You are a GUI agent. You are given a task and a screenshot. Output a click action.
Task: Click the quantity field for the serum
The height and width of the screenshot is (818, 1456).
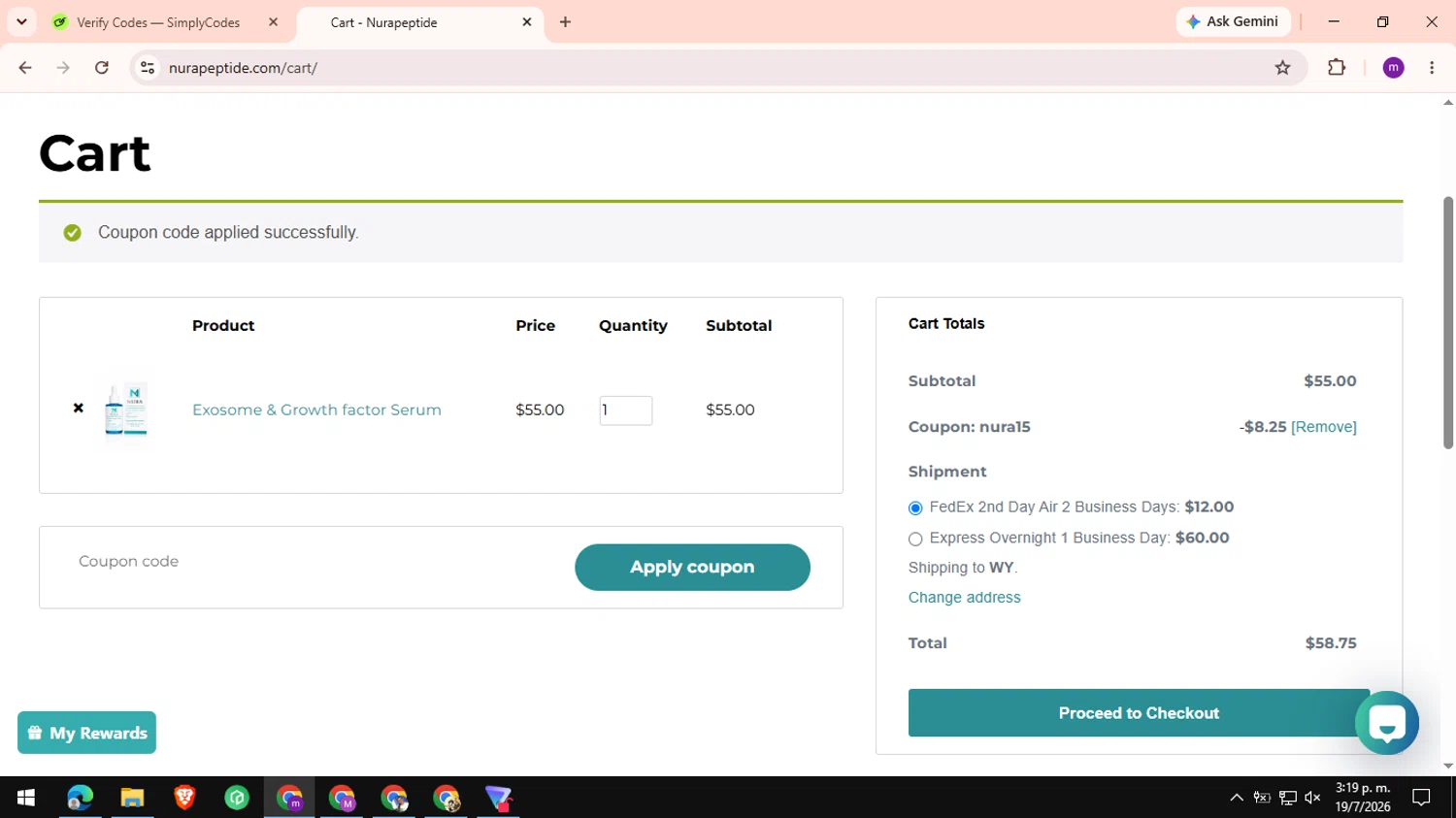point(626,410)
